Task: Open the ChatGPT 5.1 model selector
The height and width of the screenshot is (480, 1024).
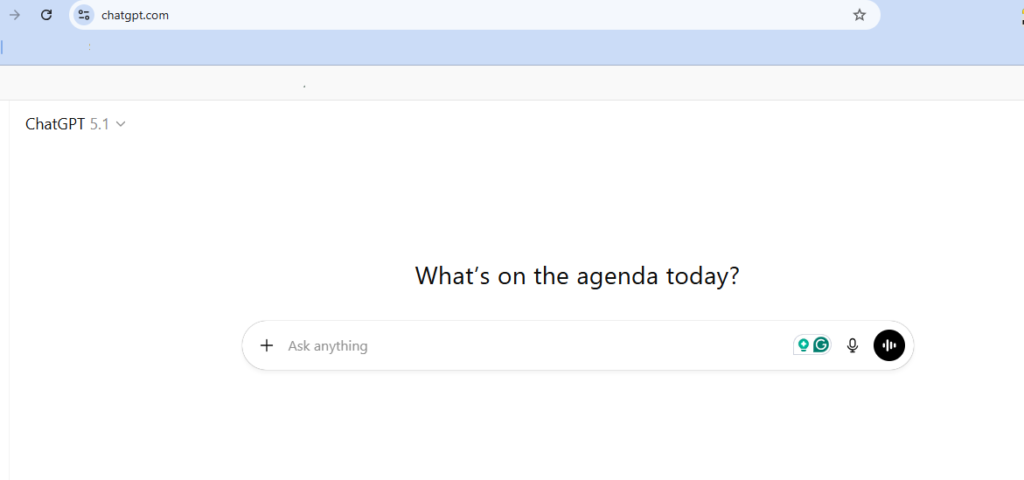Action: click(75, 124)
